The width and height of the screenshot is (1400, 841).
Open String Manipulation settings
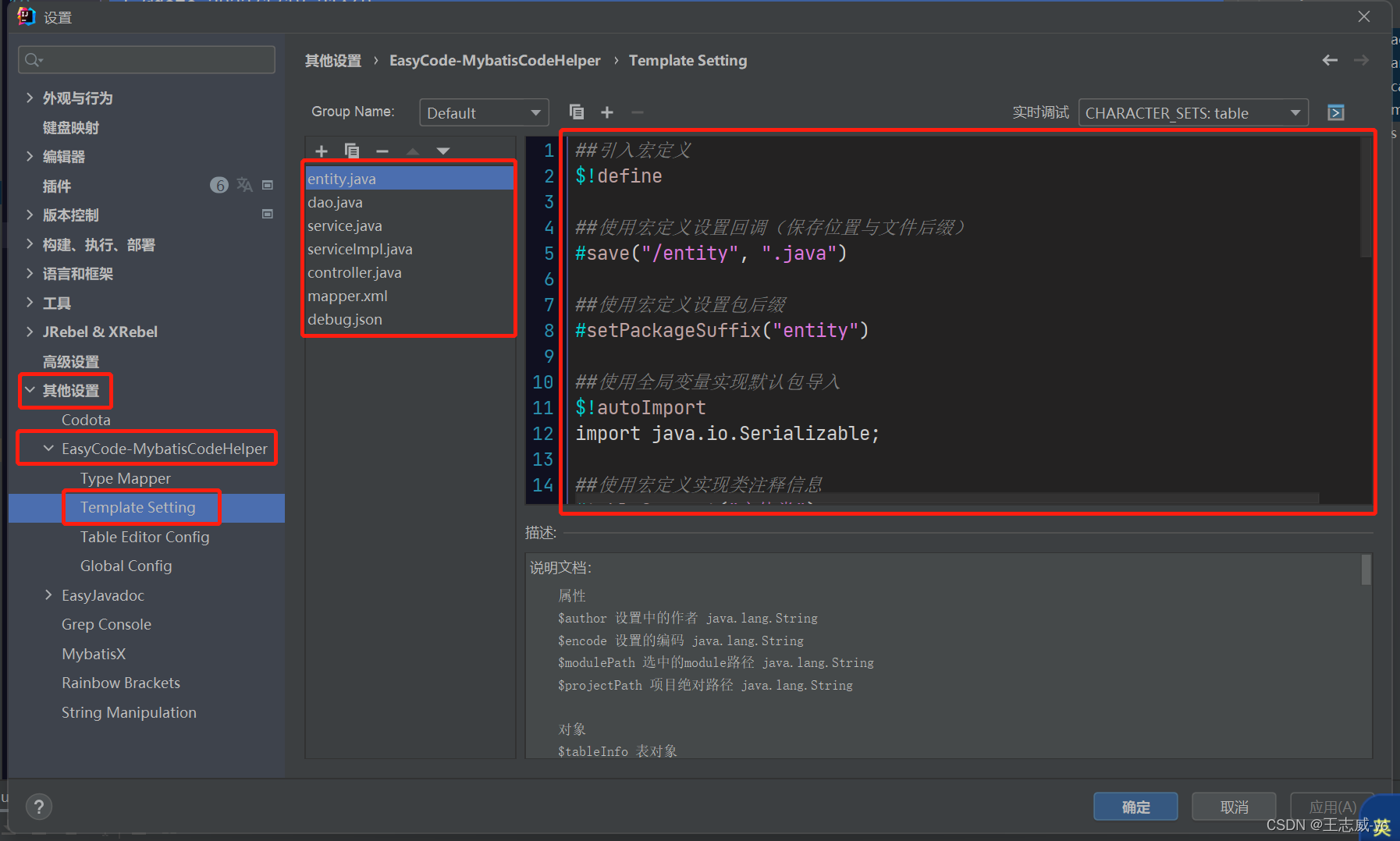coord(129,712)
